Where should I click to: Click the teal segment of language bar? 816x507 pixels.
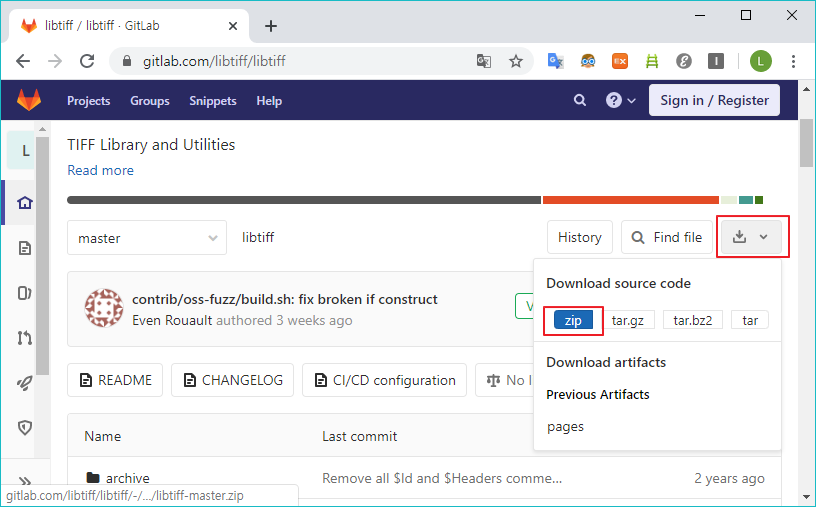coord(746,200)
